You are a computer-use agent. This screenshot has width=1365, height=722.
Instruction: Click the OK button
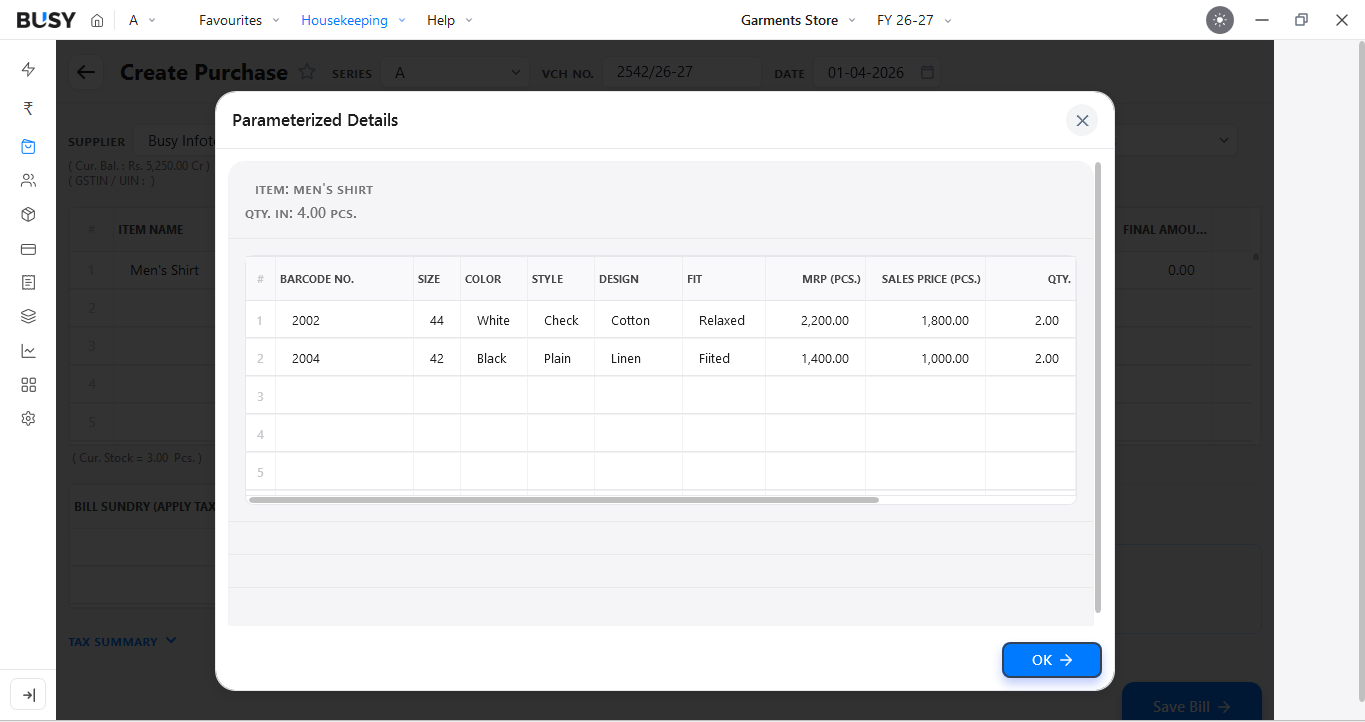(1052, 660)
